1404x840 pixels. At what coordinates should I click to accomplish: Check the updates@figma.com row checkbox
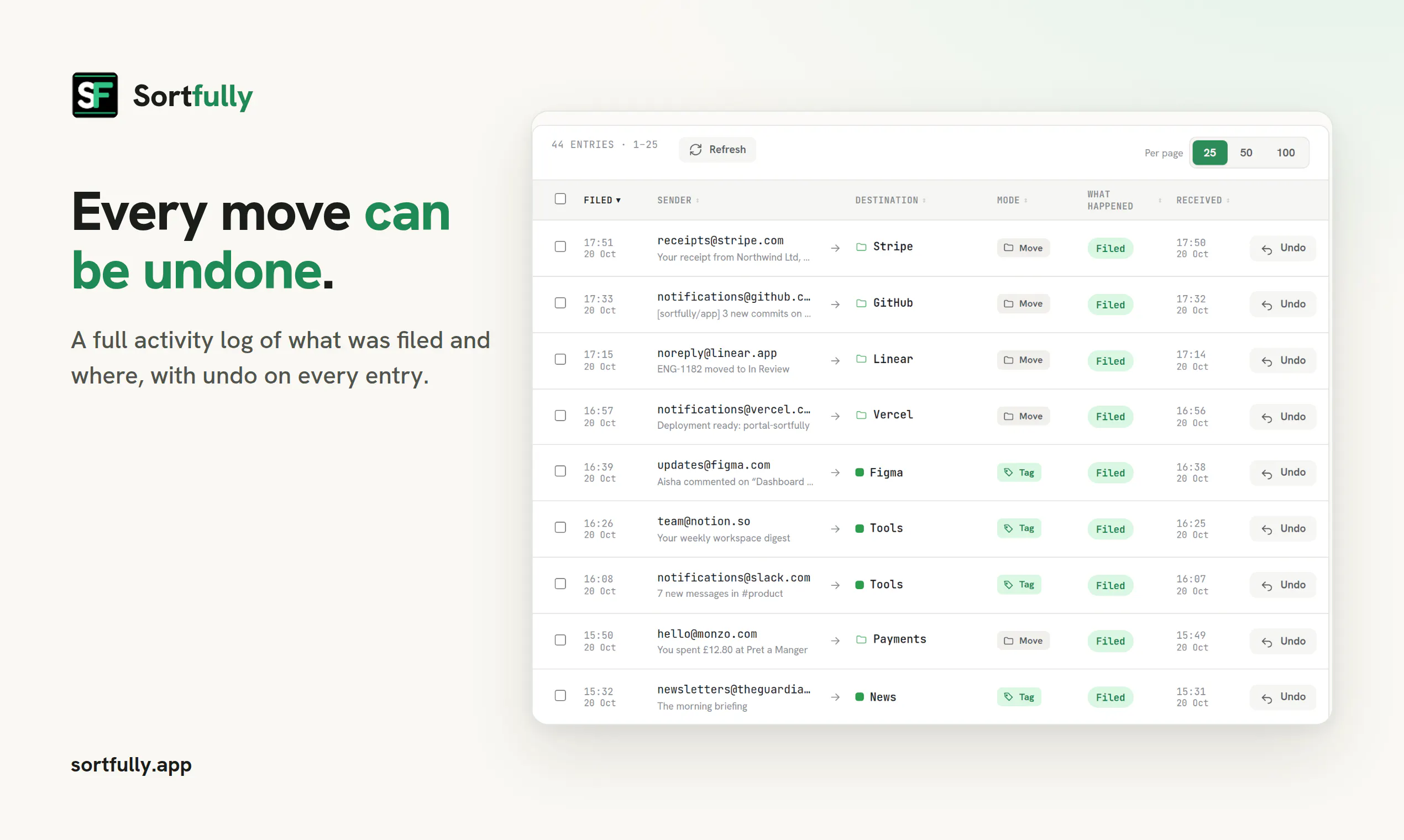[560, 471]
